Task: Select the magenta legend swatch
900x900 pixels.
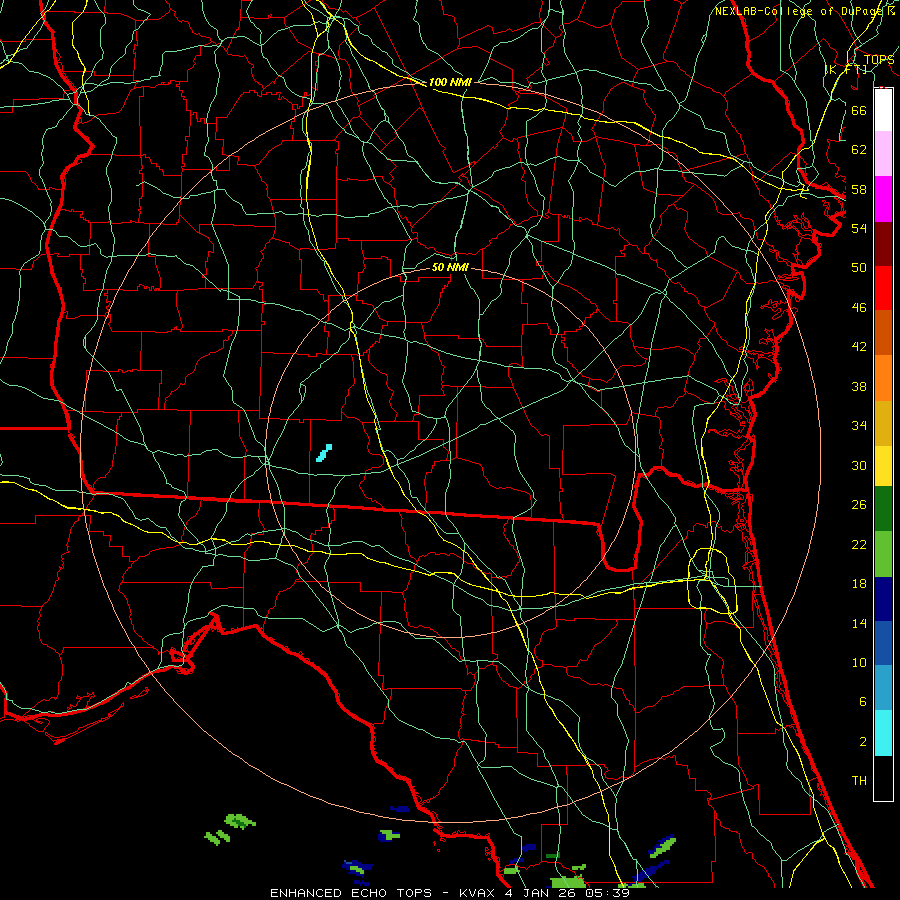Action: coord(883,199)
